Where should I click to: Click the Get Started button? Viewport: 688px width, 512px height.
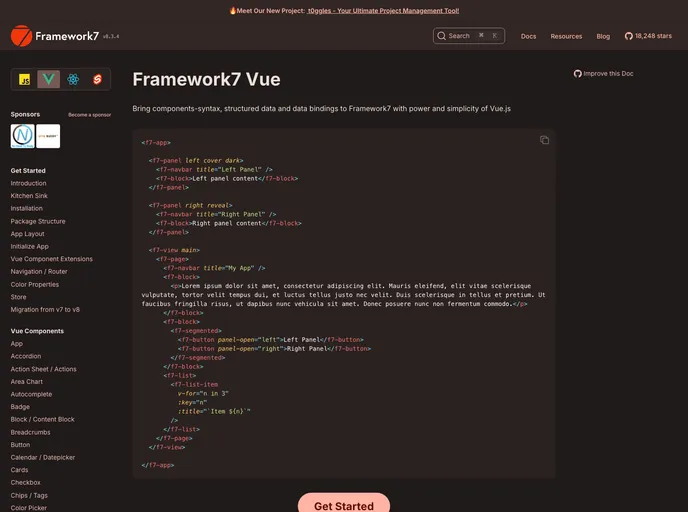click(344, 504)
